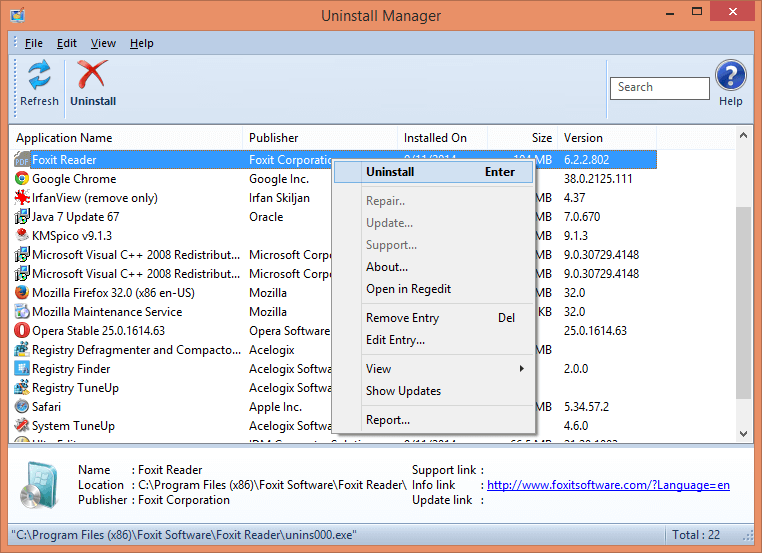
Task: Click the Foxit Reader row name text
Action: [64, 160]
